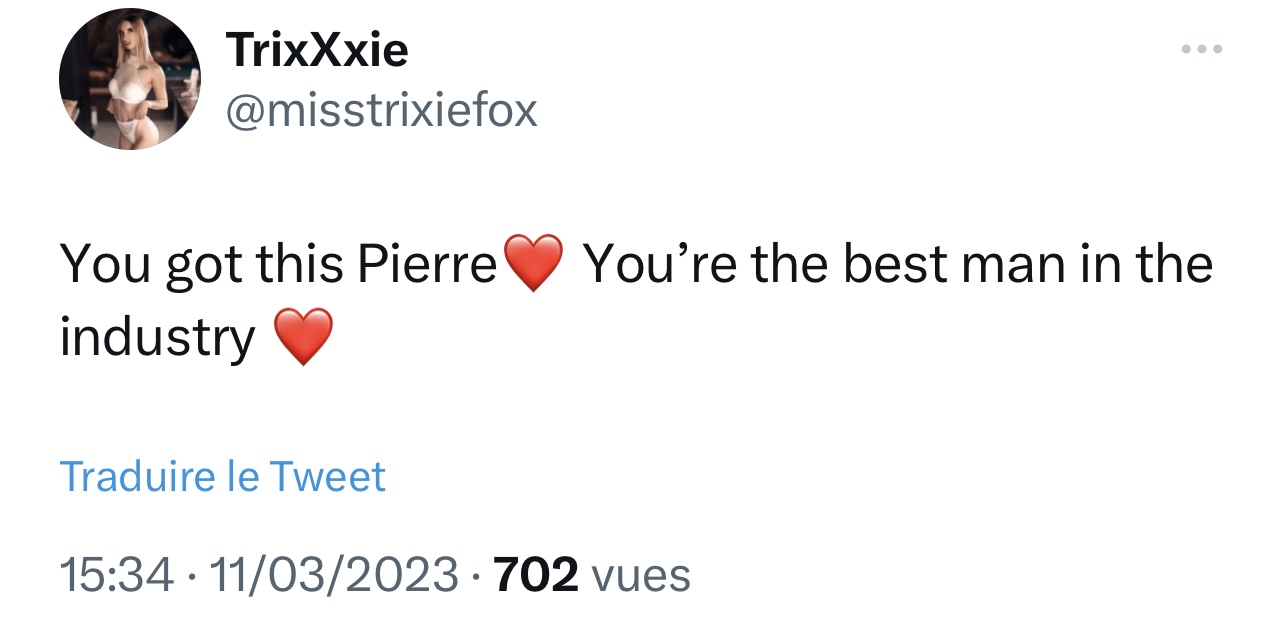1267x634 pixels.
Task: Click the red heart emoji after Pierre
Action: coord(534,265)
